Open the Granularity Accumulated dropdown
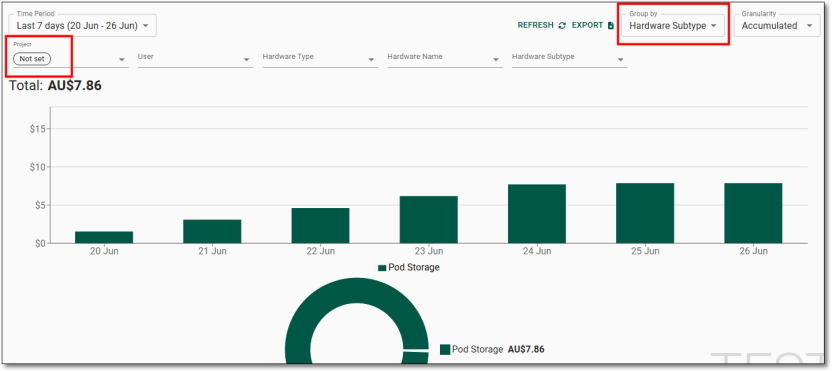 click(x=777, y=25)
